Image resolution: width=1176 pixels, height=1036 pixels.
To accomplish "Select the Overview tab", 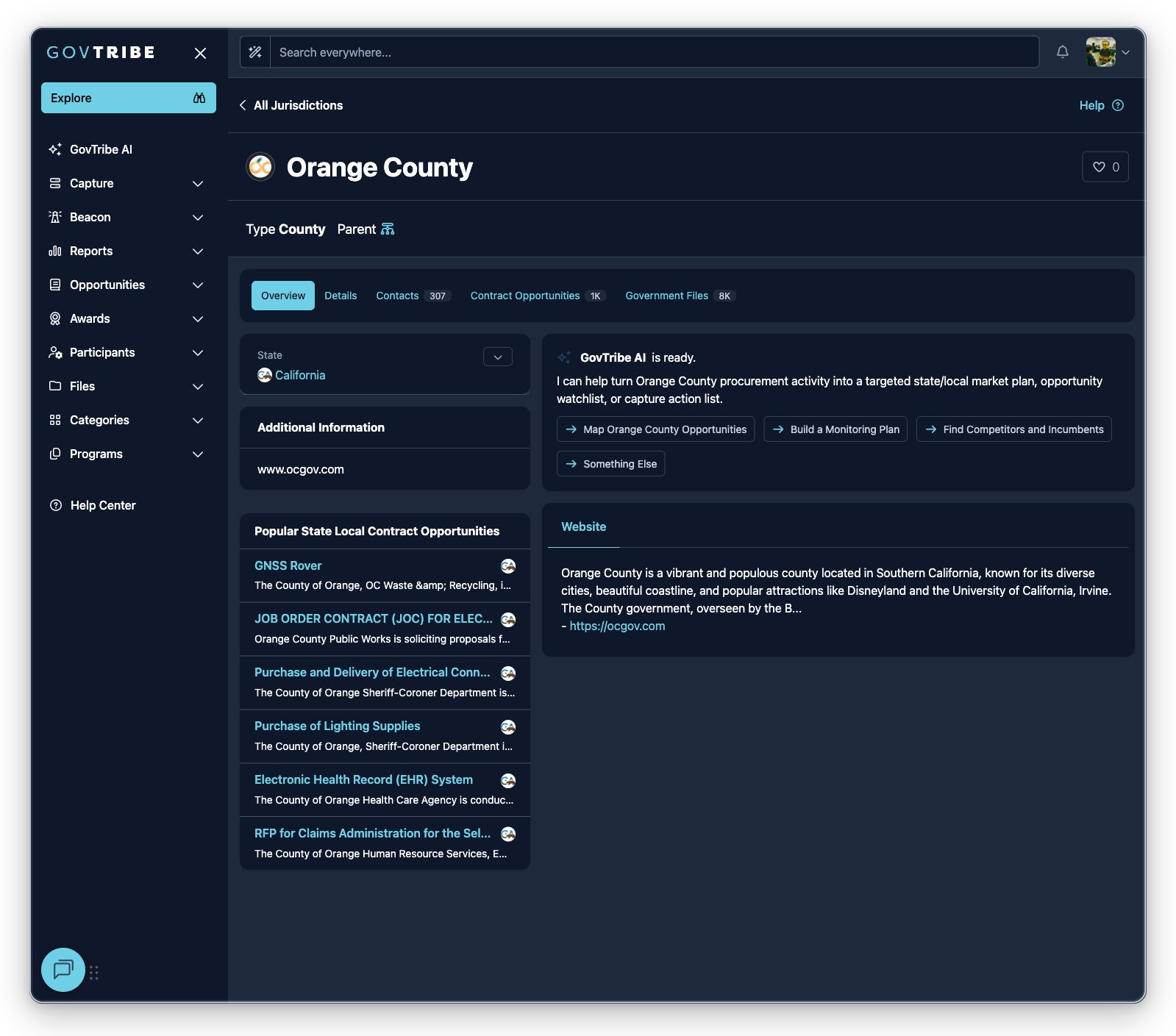I will [283, 296].
